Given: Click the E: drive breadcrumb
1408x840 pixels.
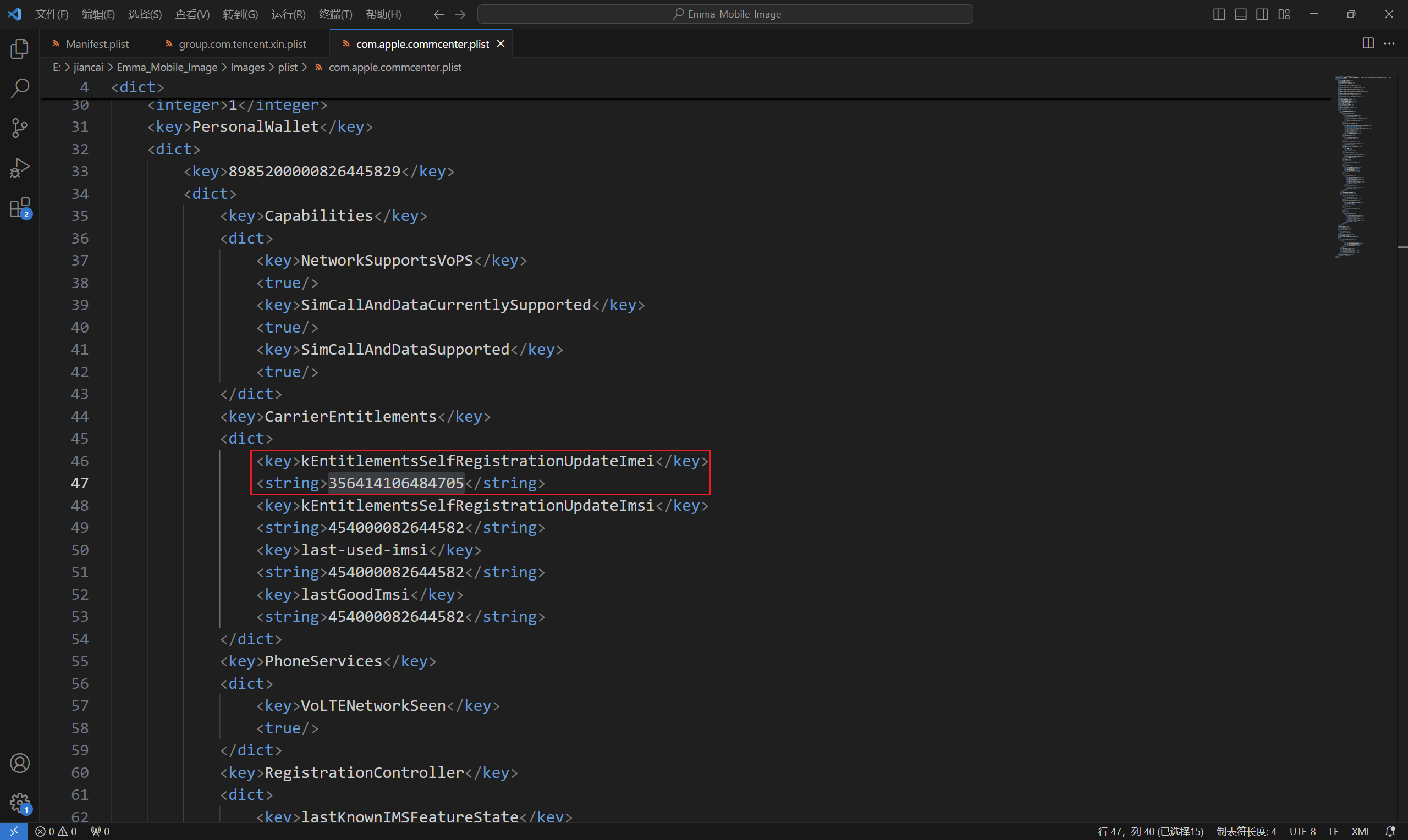Looking at the screenshot, I should 57,67.
